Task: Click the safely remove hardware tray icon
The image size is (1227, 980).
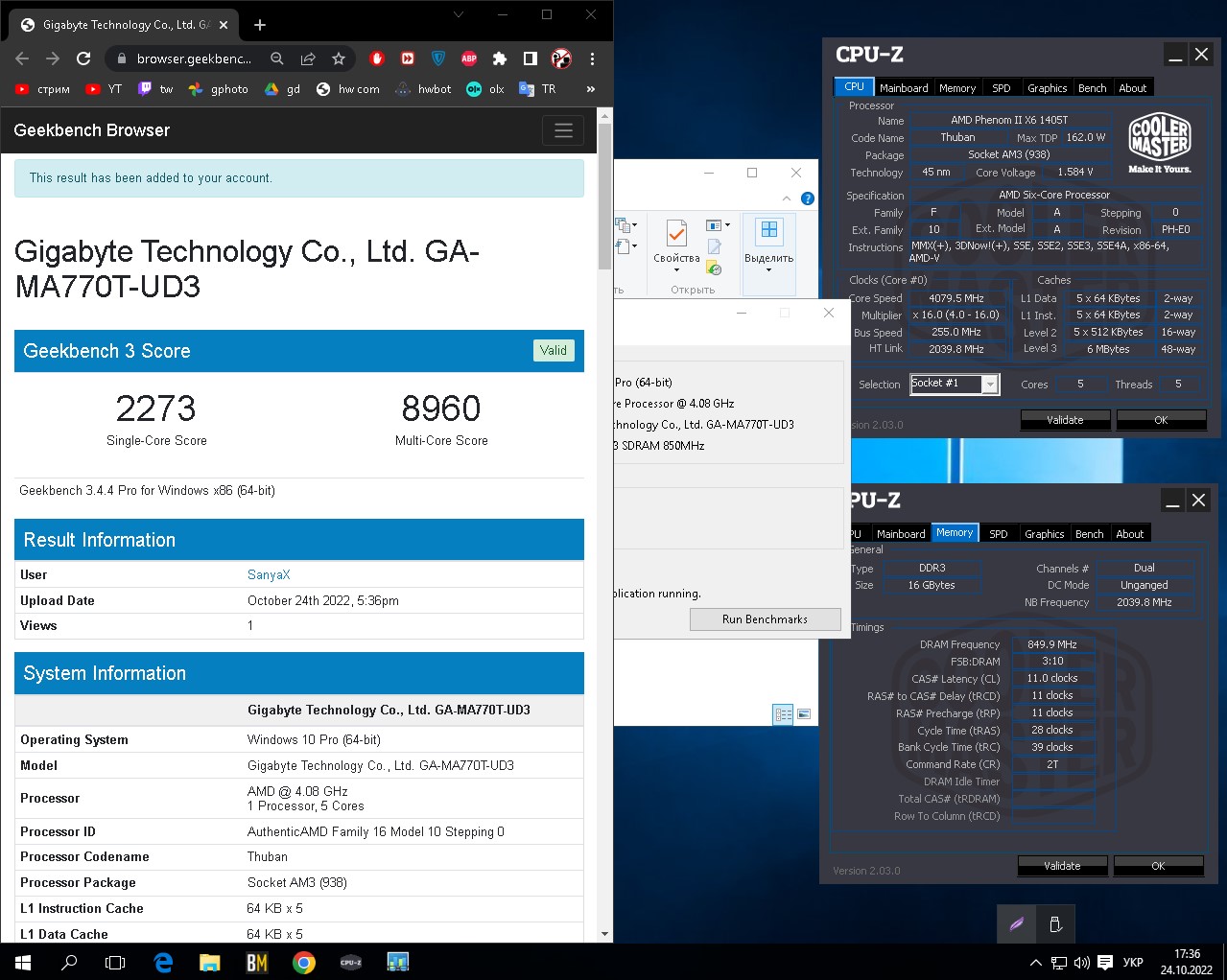Action: click(x=1055, y=924)
